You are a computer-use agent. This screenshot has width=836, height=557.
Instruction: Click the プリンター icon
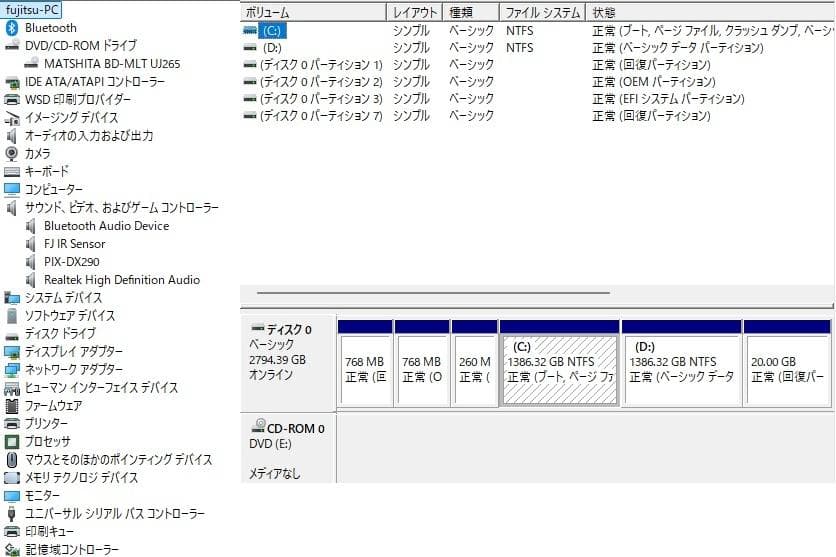coord(12,424)
